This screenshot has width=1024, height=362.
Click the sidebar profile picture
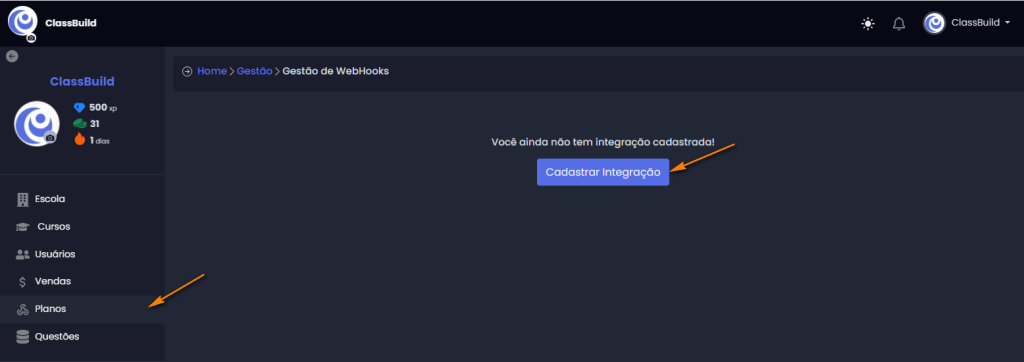click(x=37, y=123)
